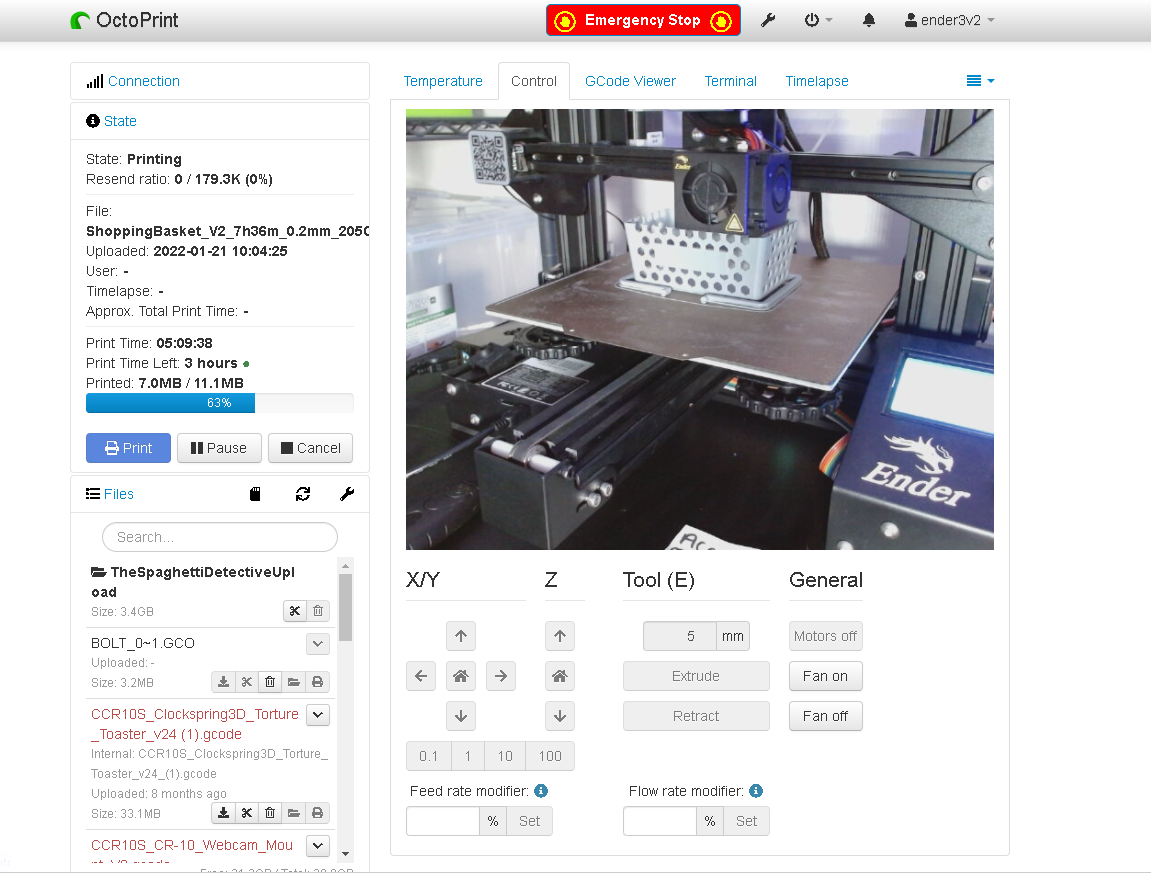Expand details for CCR10S_CR-10_Webcam_Mou file
Viewport: 1151px width, 876px height.
[x=318, y=845]
